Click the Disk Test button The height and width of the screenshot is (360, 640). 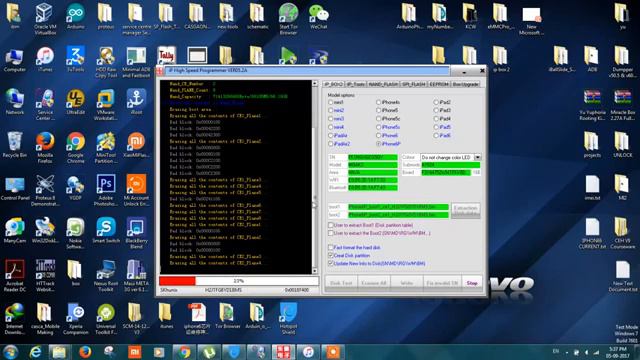click(341, 283)
